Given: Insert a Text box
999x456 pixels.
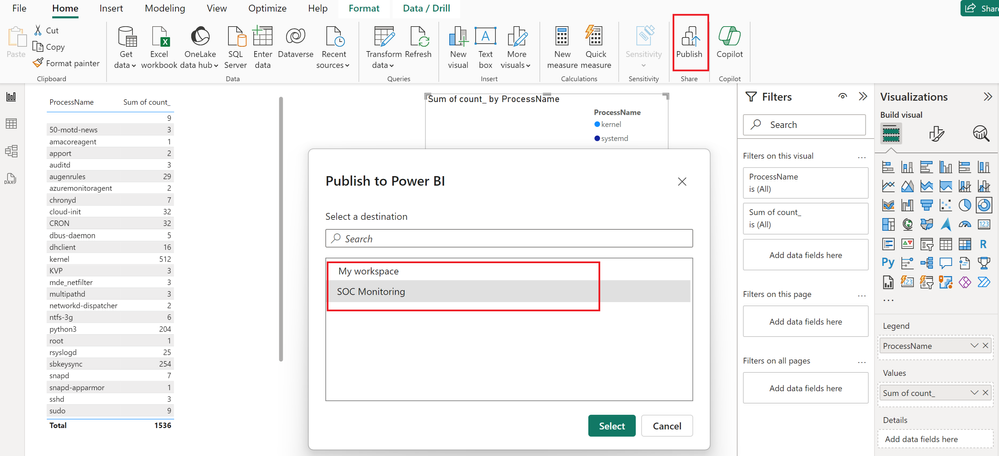Looking at the screenshot, I should tap(485, 48).
